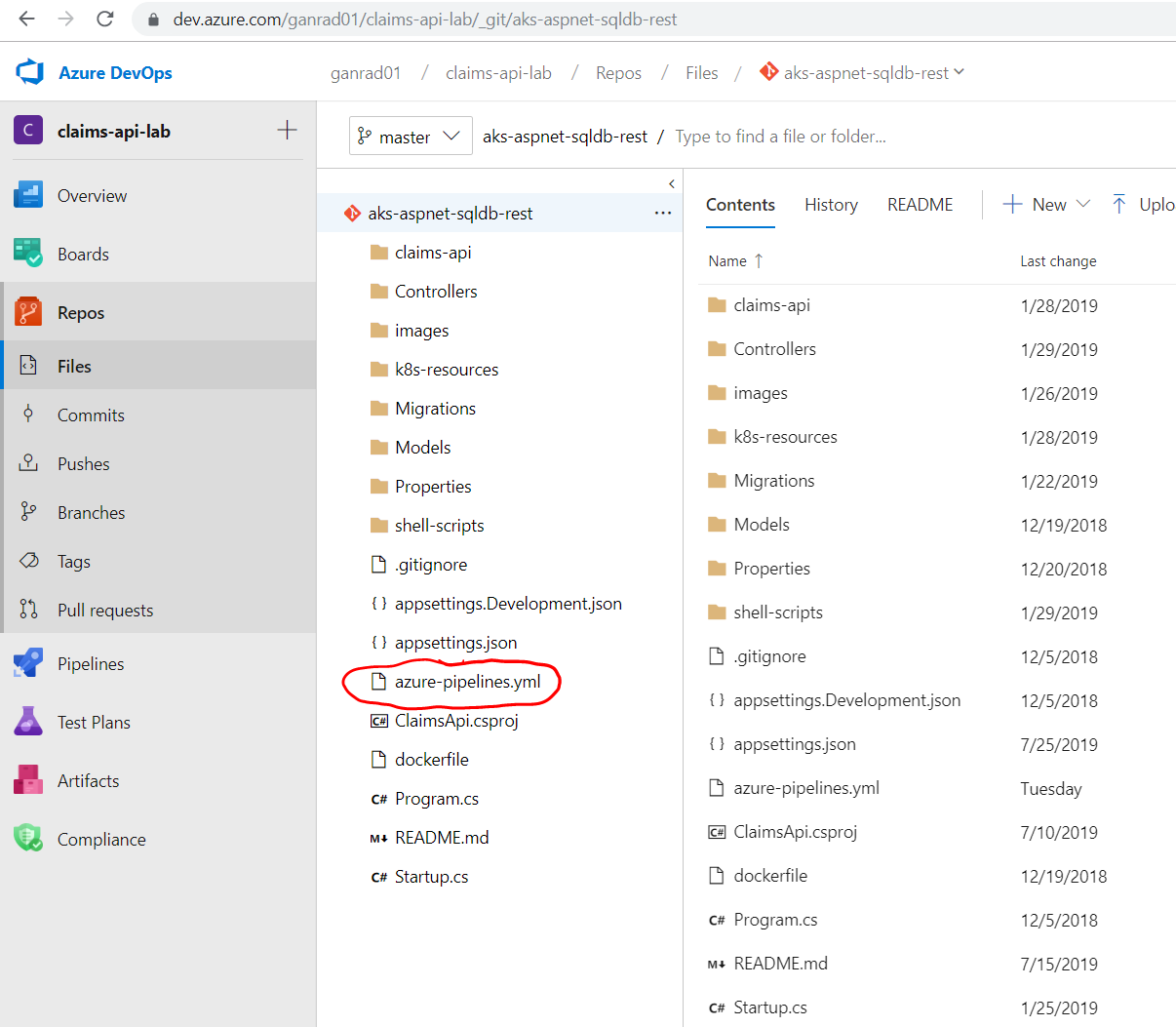Sort by Name column arrow

coord(759,260)
